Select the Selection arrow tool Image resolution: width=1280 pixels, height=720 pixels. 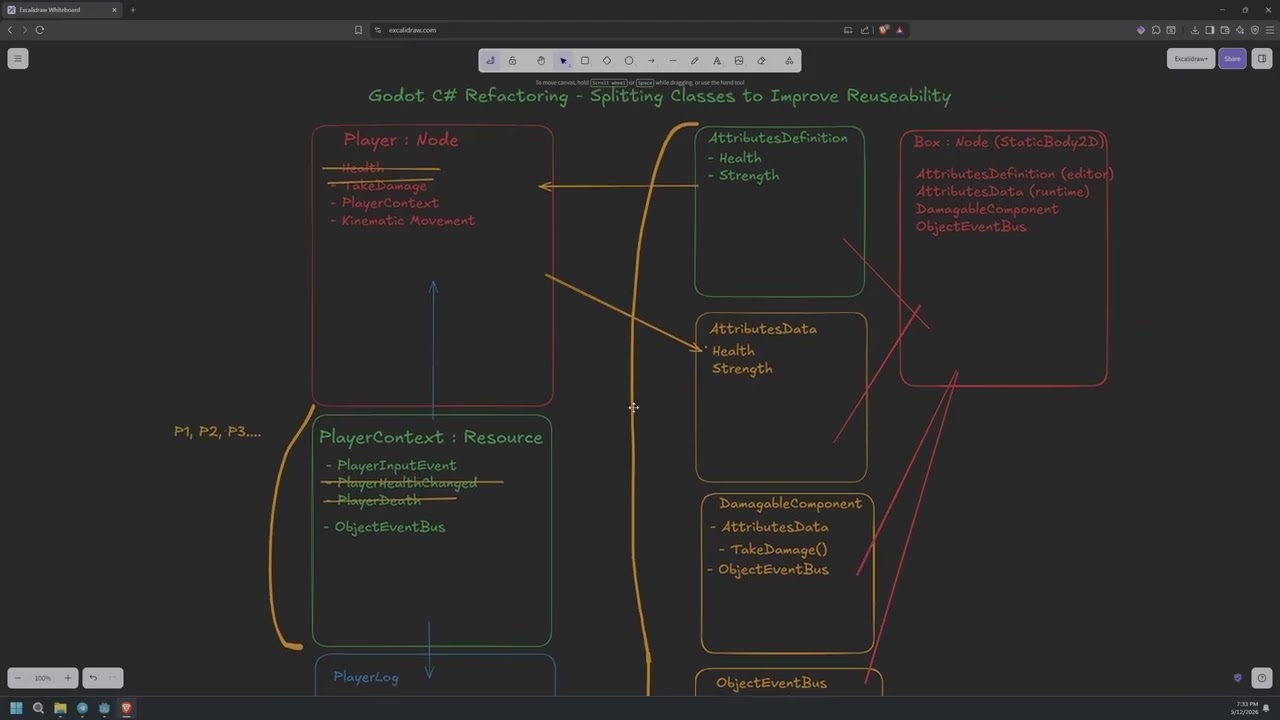(x=563, y=61)
